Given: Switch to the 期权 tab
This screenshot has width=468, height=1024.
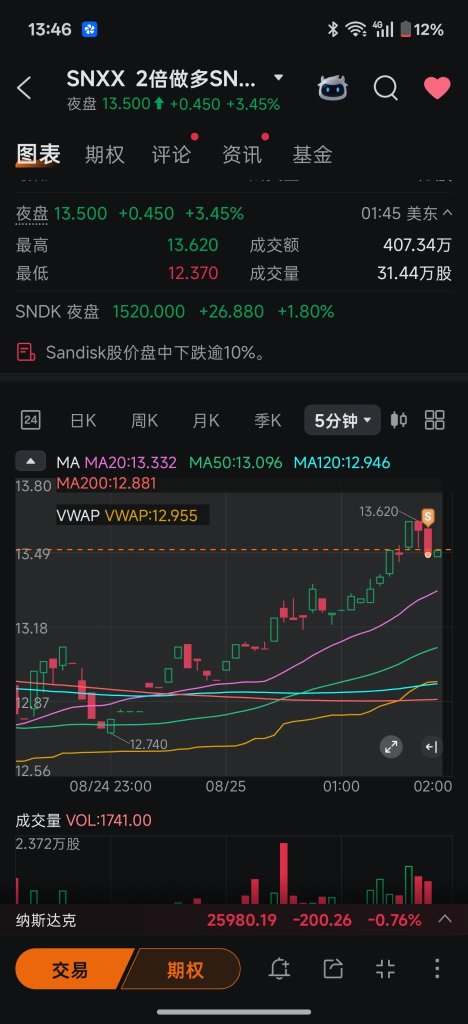Looking at the screenshot, I should pyautogui.click(x=104, y=155).
